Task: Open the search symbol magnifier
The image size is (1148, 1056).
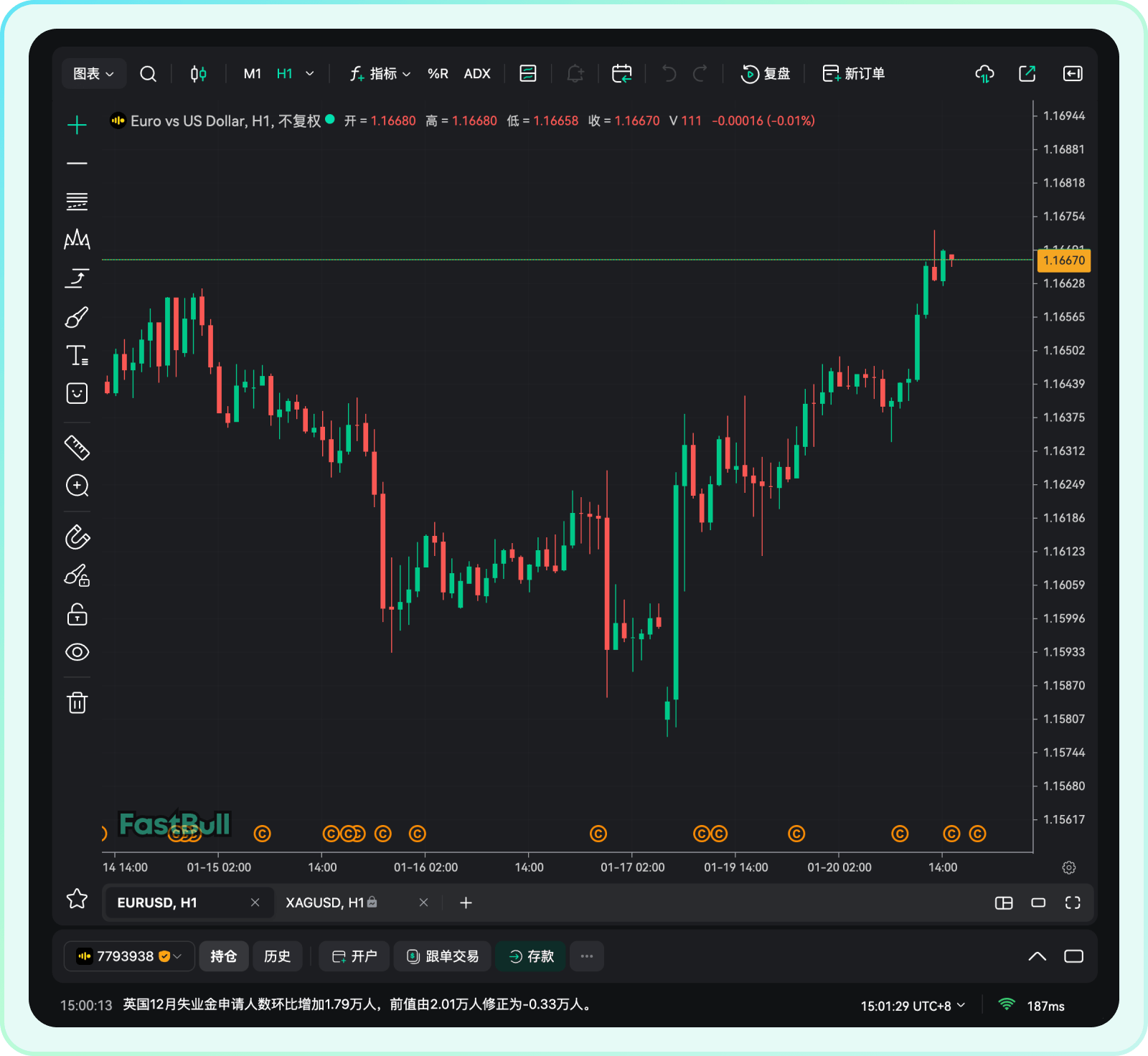Action: (x=148, y=74)
